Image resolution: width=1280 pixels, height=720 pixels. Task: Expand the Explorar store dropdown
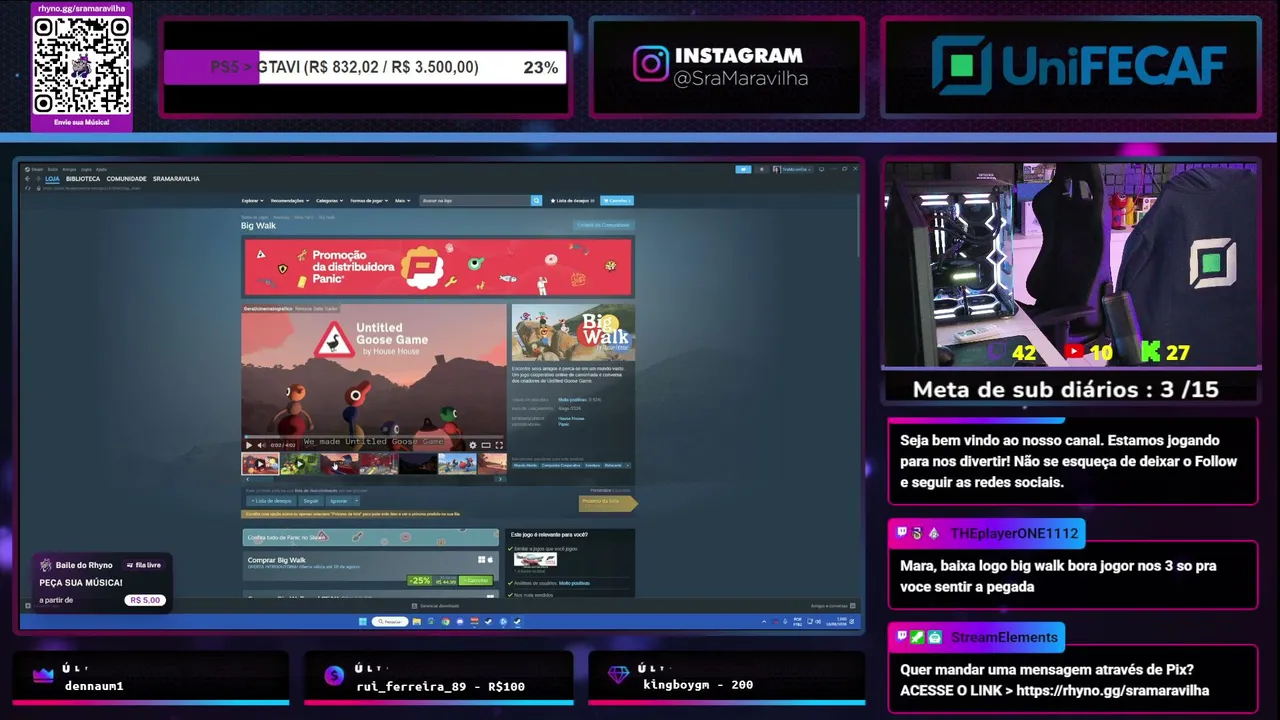253,200
